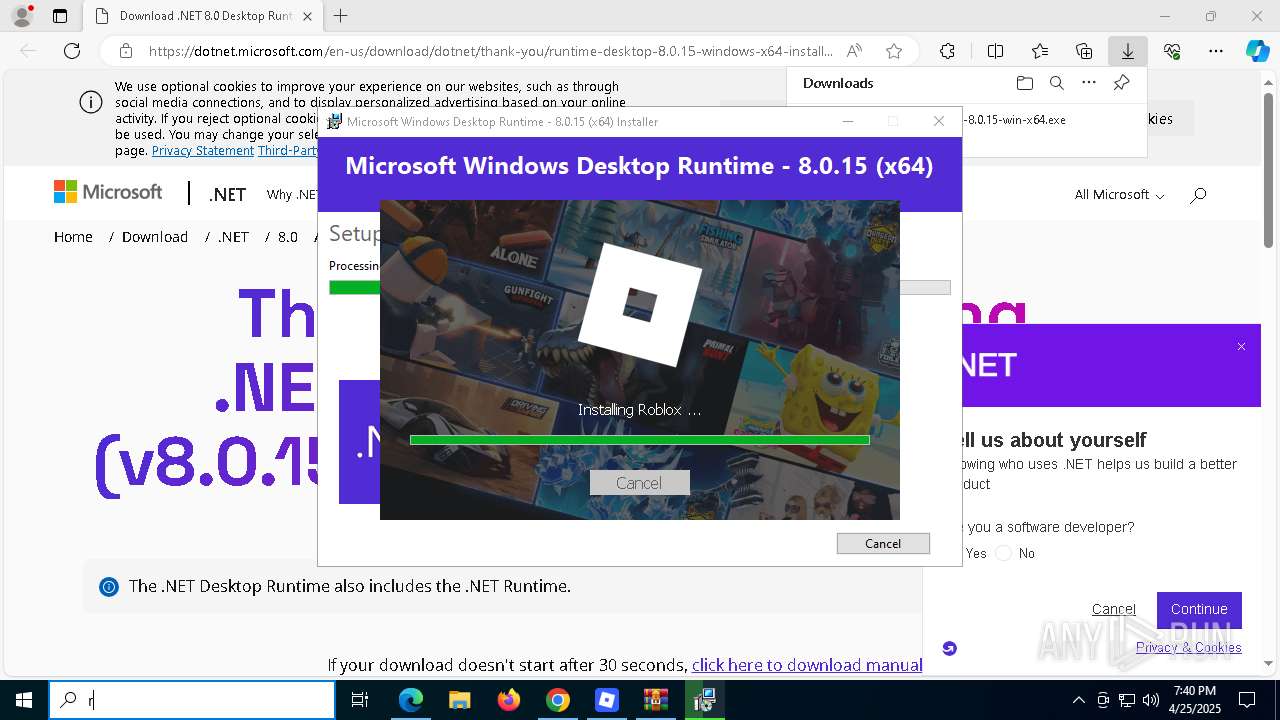
Task: Open File Explorer from taskbar
Action: click(x=459, y=700)
